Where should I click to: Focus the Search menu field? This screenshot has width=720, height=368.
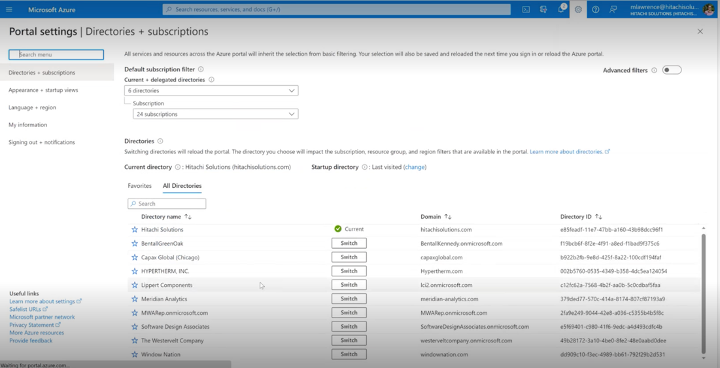[x=56, y=54]
